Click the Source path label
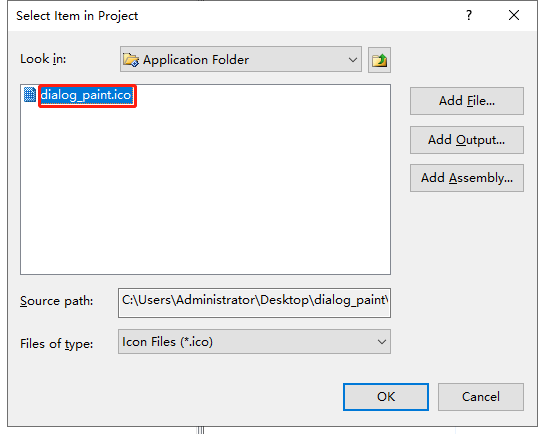 [56, 301]
